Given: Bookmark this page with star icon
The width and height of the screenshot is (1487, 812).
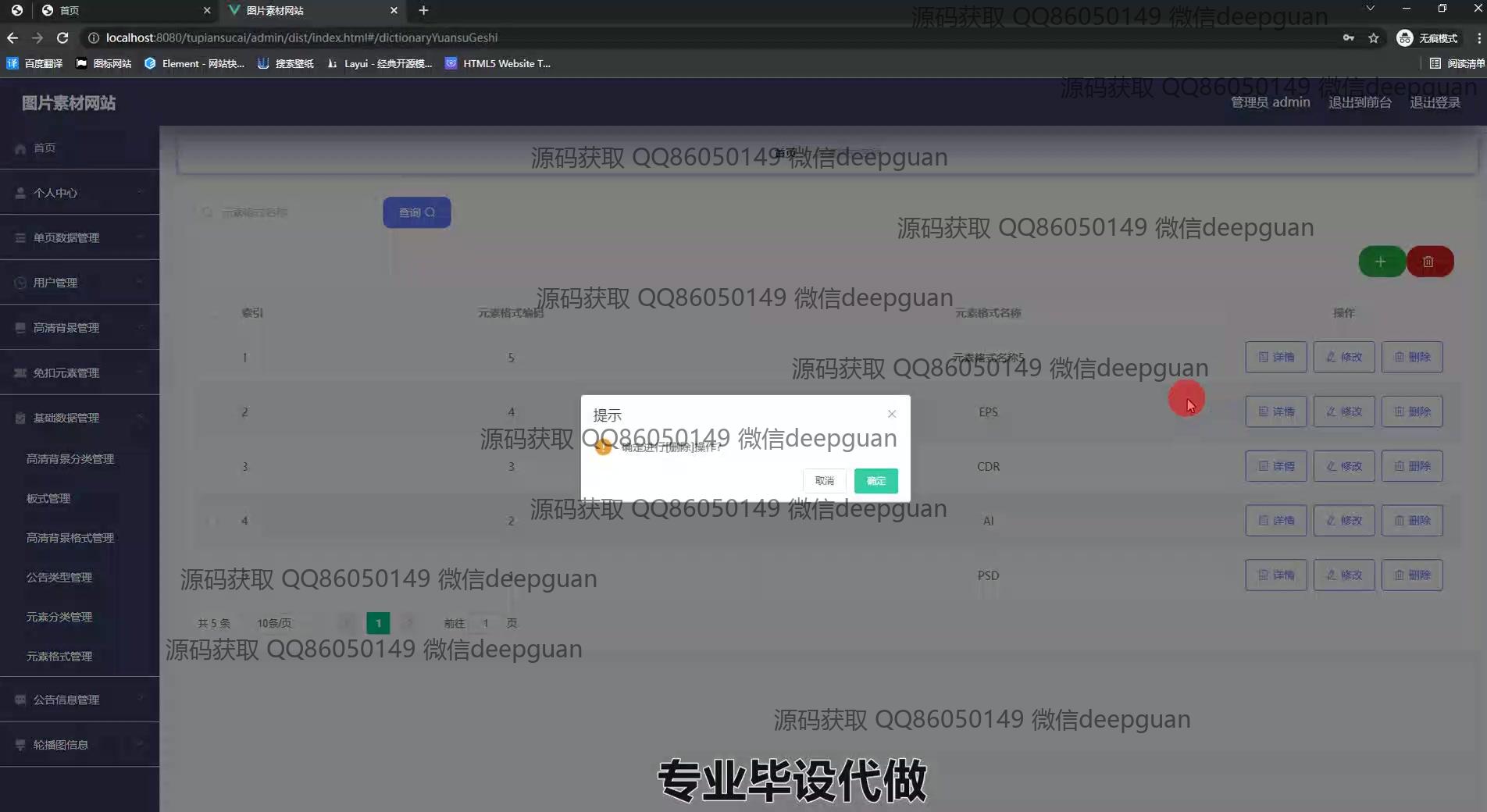Looking at the screenshot, I should click(x=1374, y=37).
